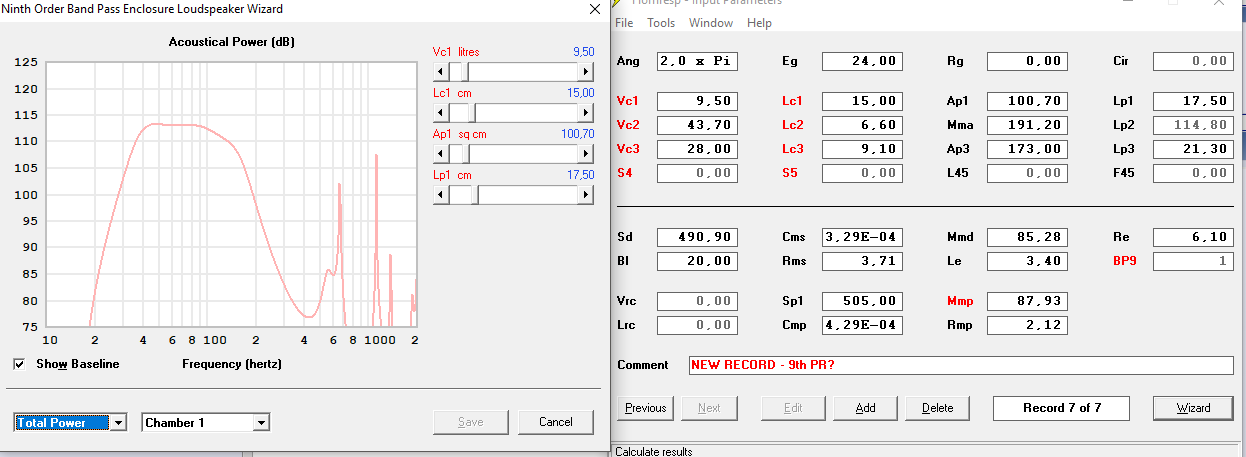This screenshot has width=1246, height=457.
Task: Click the red BP9 label
Action: click(x=1126, y=262)
